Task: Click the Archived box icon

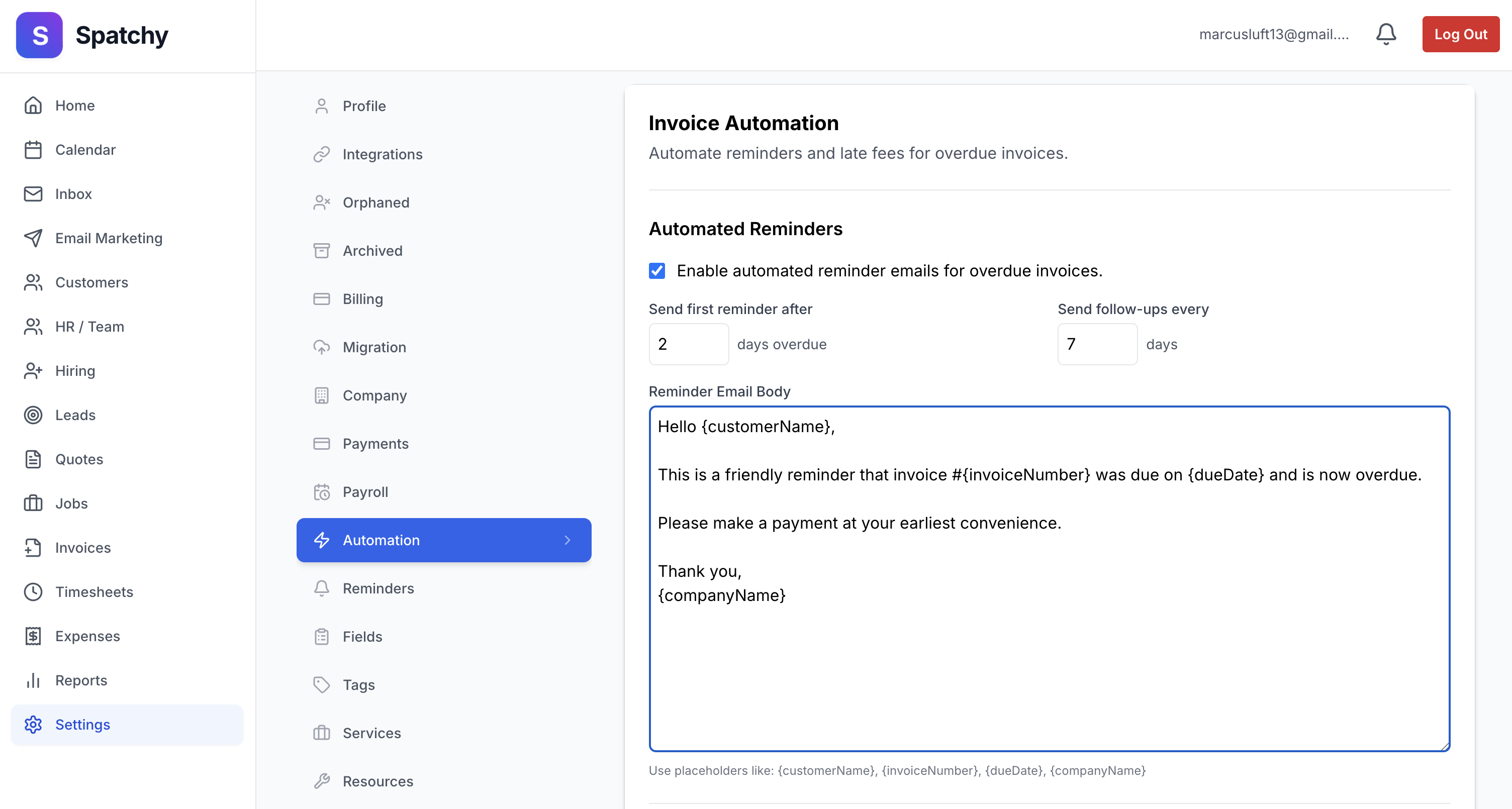Action: pos(322,251)
